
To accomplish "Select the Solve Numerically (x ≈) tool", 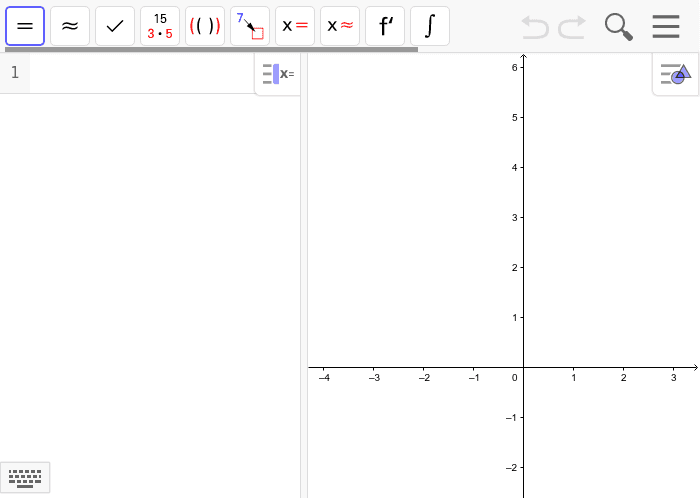I will click(x=340, y=26).
